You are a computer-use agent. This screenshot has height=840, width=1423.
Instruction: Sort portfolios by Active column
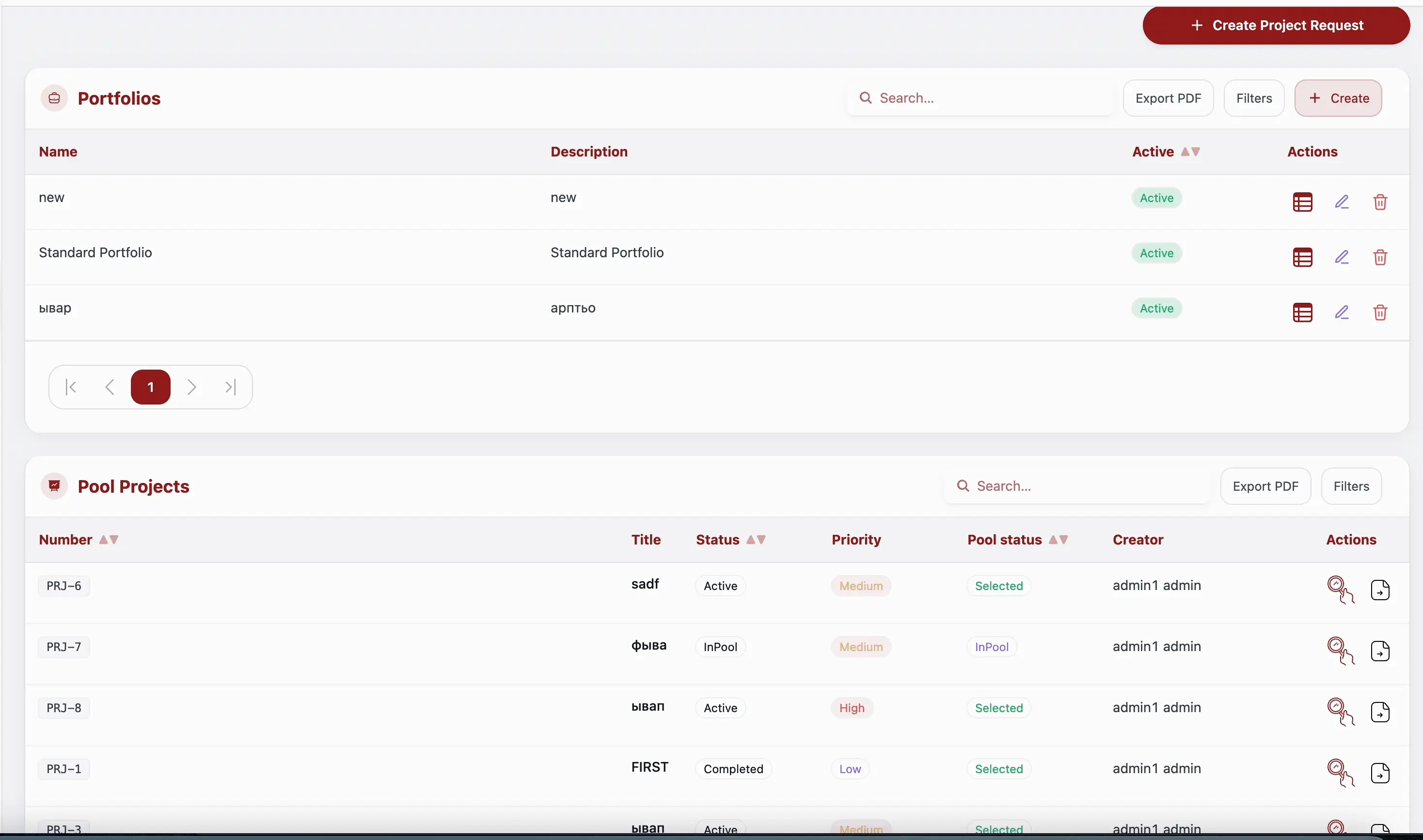coord(1190,152)
